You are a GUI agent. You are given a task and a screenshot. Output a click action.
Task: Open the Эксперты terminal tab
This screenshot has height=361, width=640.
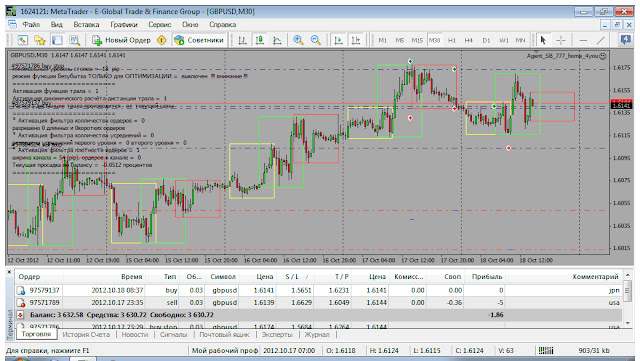277,334
